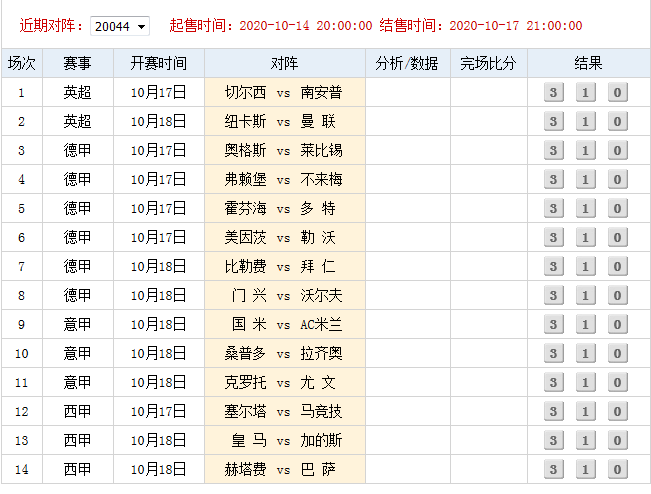Tap result 0 for 塞尔塔 vs 马竞技
Viewport: 651px width, 494px height.
617,411
